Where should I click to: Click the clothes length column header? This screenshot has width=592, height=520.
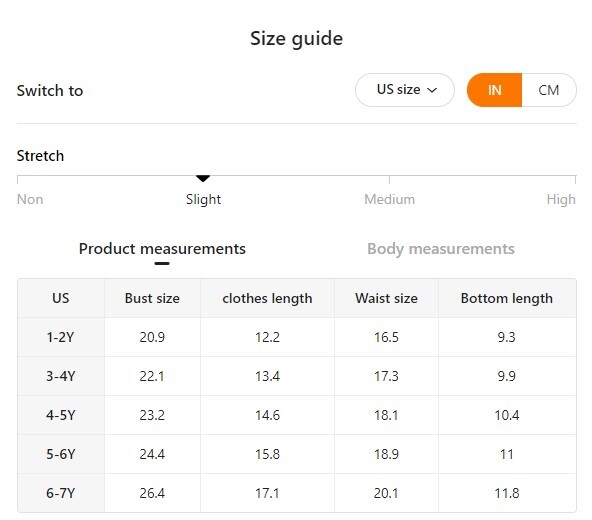click(267, 298)
